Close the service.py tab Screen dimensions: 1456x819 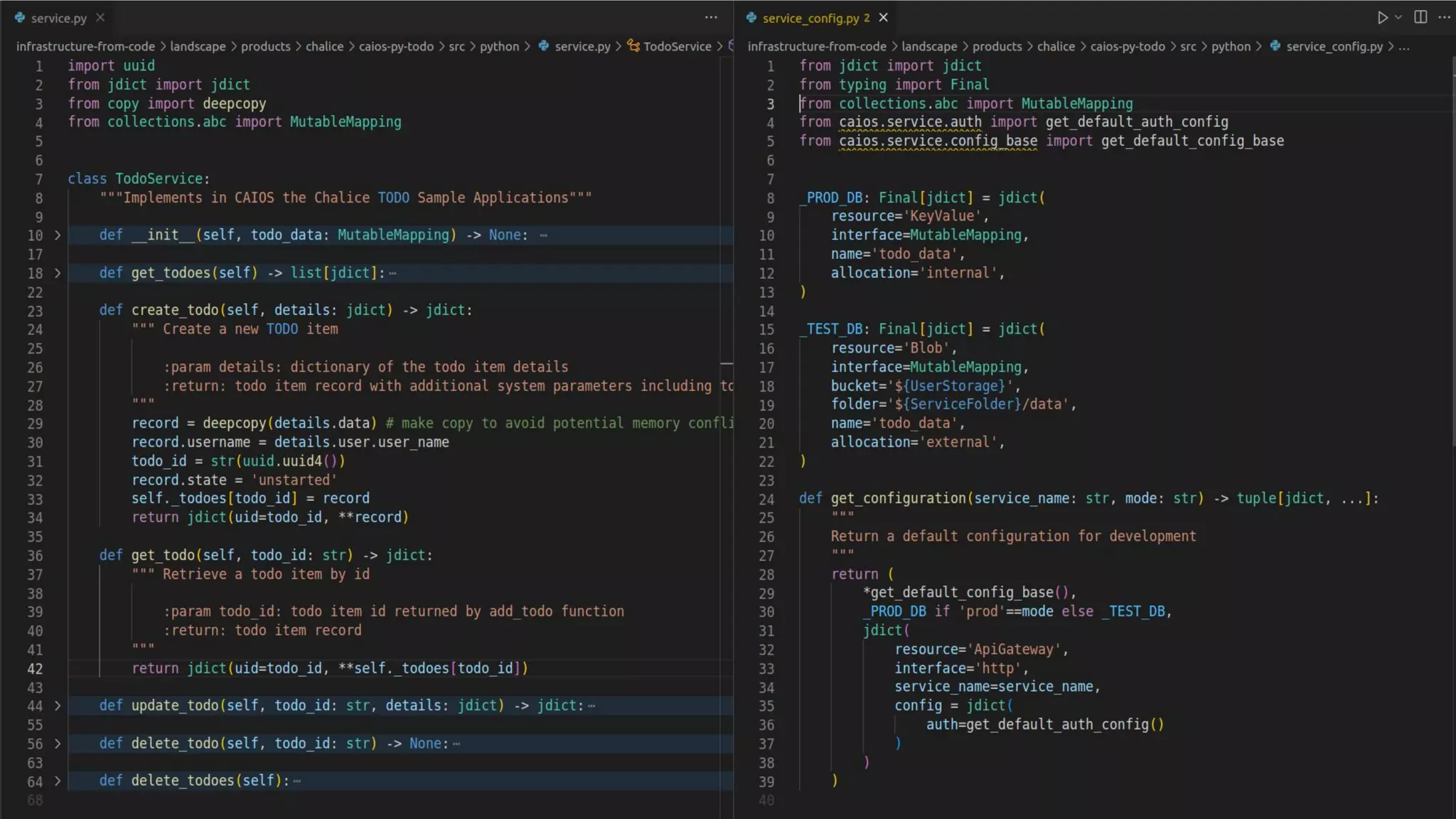click(x=100, y=18)
